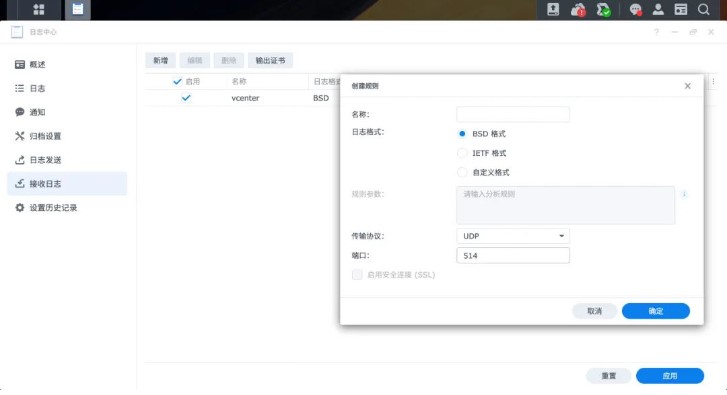
Task: Click the 输出证书 button
Action: point(270,60)
